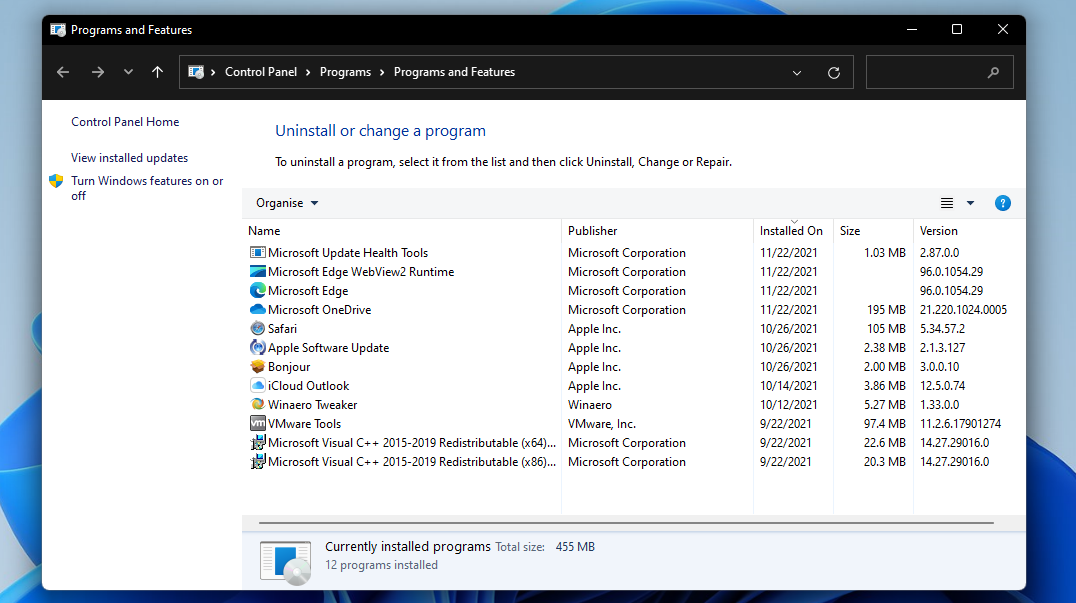1076x603 pixels.
Task: Sort by the Version column header
Action: click(968, 231)
